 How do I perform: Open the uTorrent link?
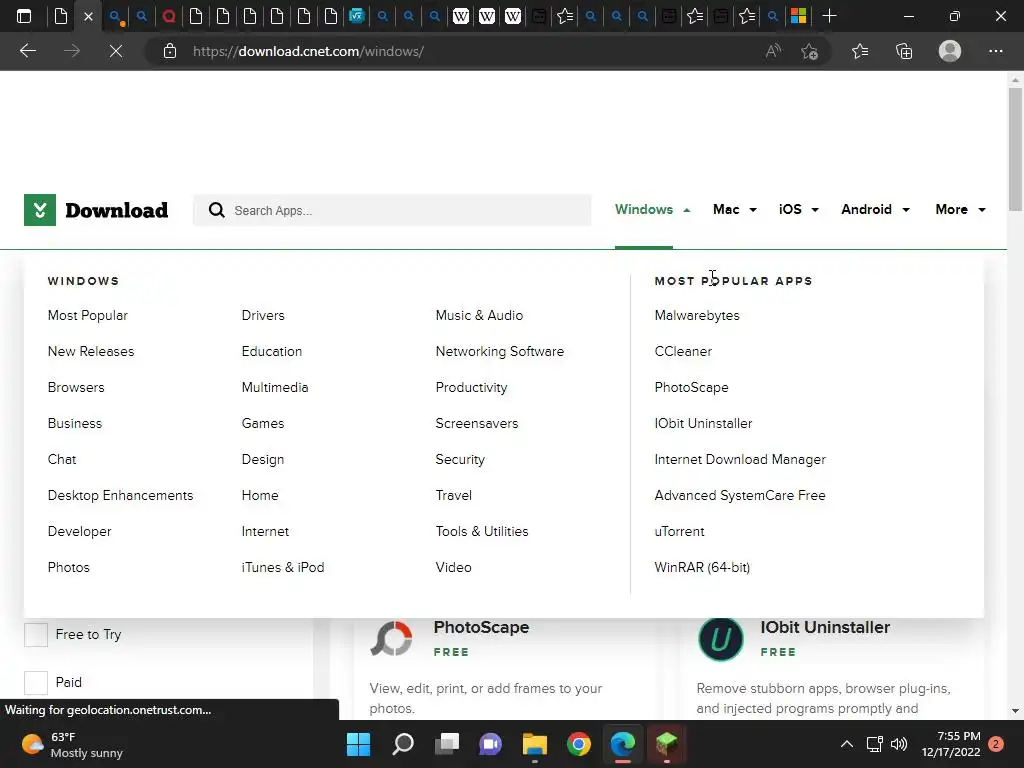[x=679, y=532]
